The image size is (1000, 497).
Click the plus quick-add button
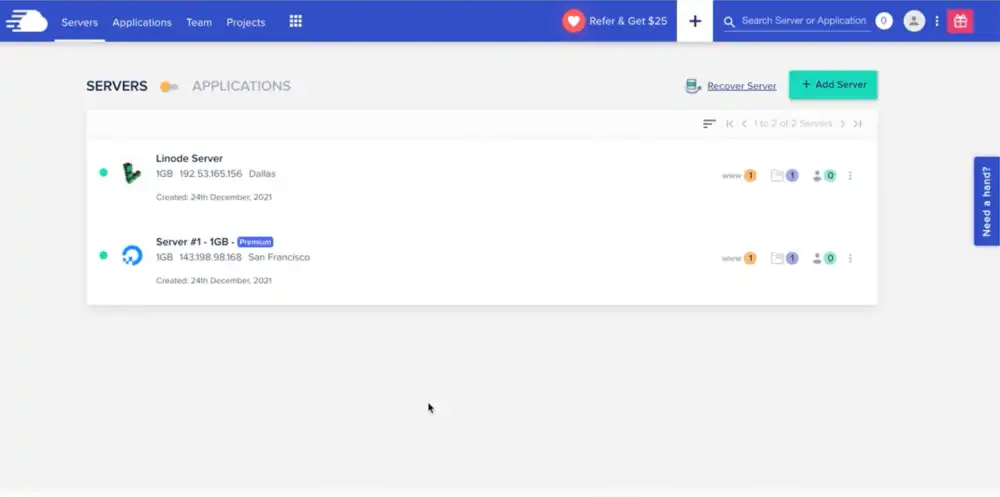695,21
